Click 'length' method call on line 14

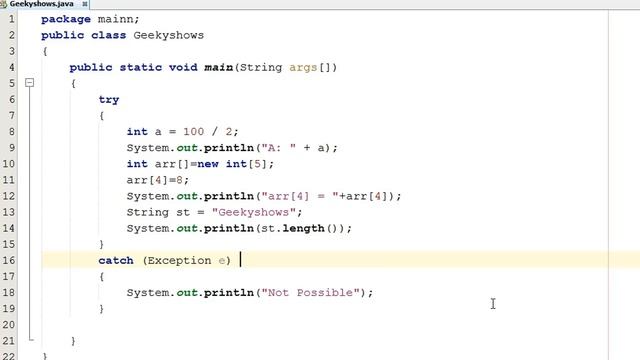coord(303,228)
